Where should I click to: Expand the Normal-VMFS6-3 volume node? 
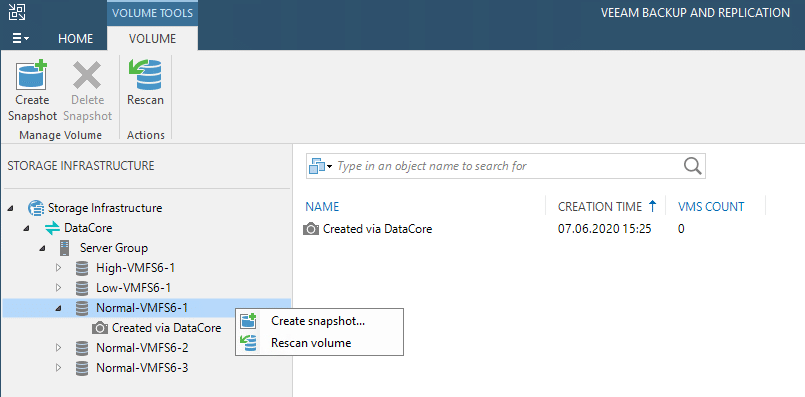coord(58,368)
